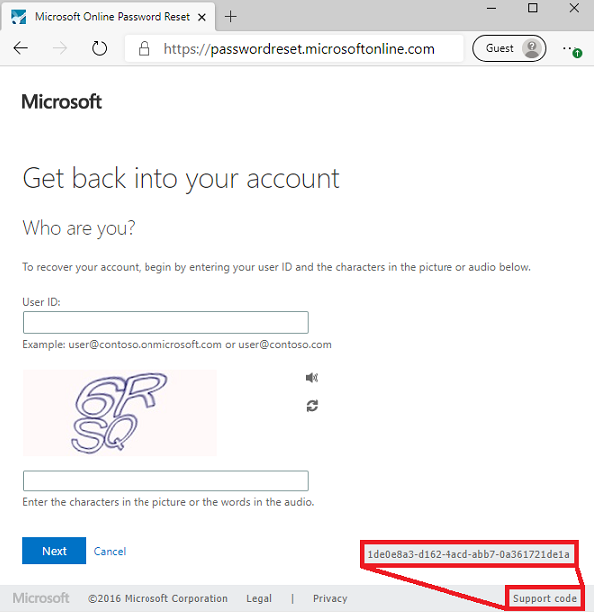
Task: Click the captcha picture
Action: point(119,413)
